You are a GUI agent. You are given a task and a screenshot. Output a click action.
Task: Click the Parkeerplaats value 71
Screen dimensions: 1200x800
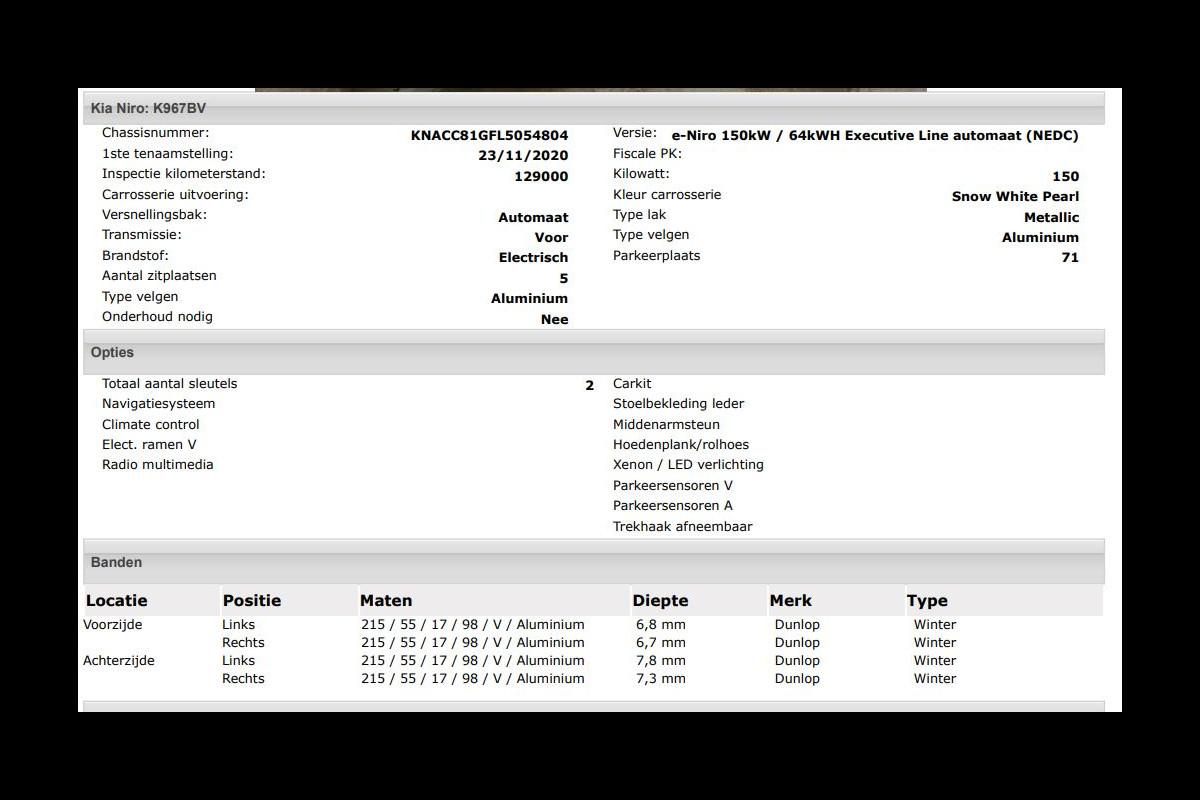point(1070,258)
